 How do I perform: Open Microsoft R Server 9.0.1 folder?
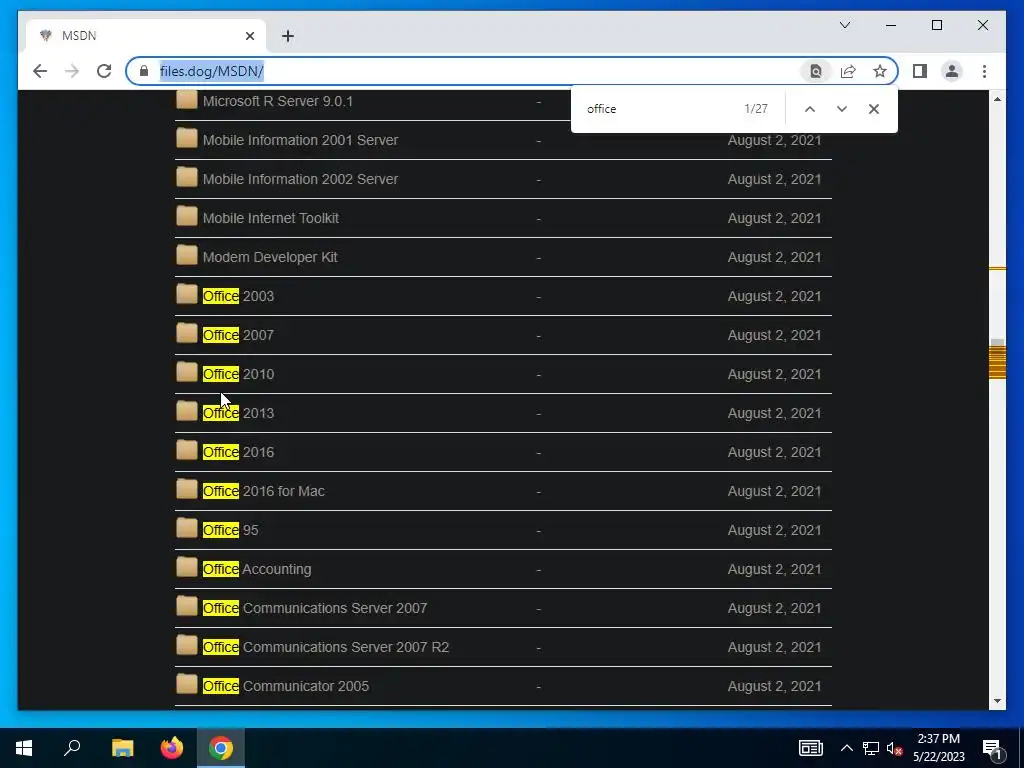pos(278,101)
